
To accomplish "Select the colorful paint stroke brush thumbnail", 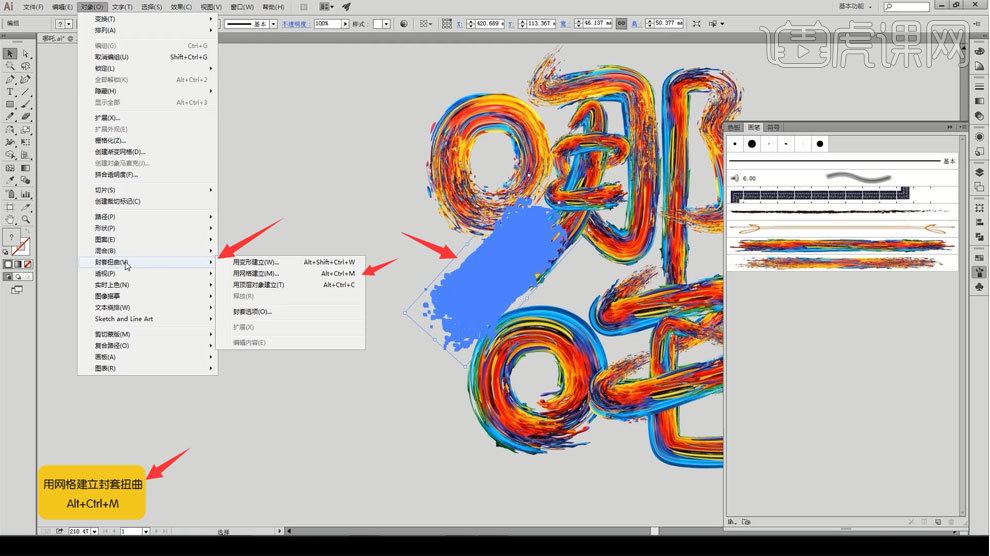I will coord(839,244).
